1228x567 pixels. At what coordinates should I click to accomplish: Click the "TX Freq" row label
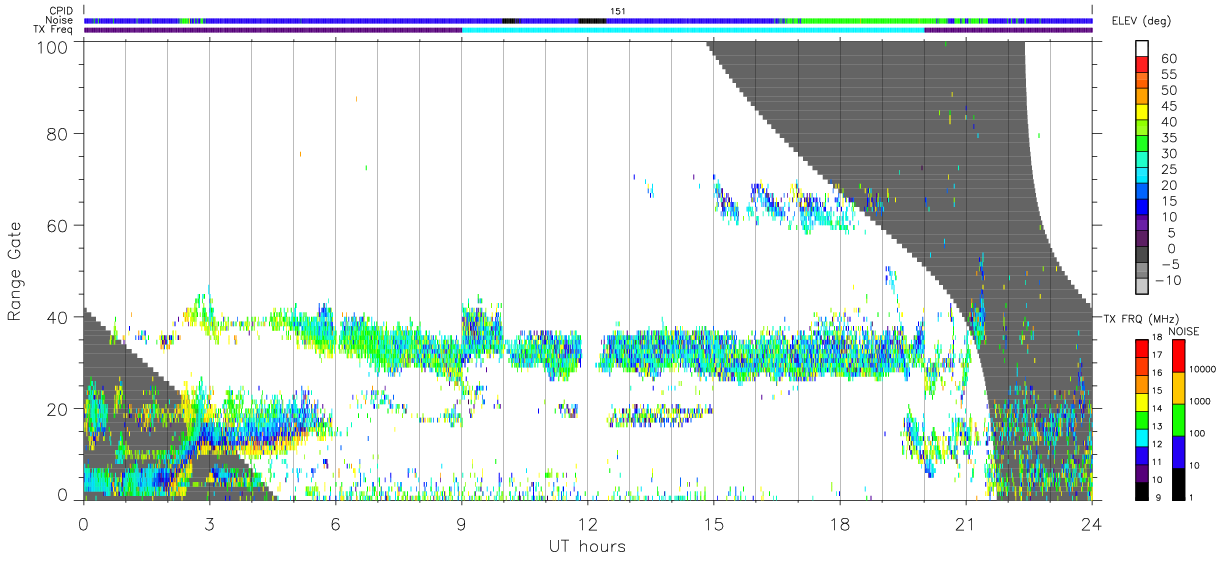click(54, 29)
